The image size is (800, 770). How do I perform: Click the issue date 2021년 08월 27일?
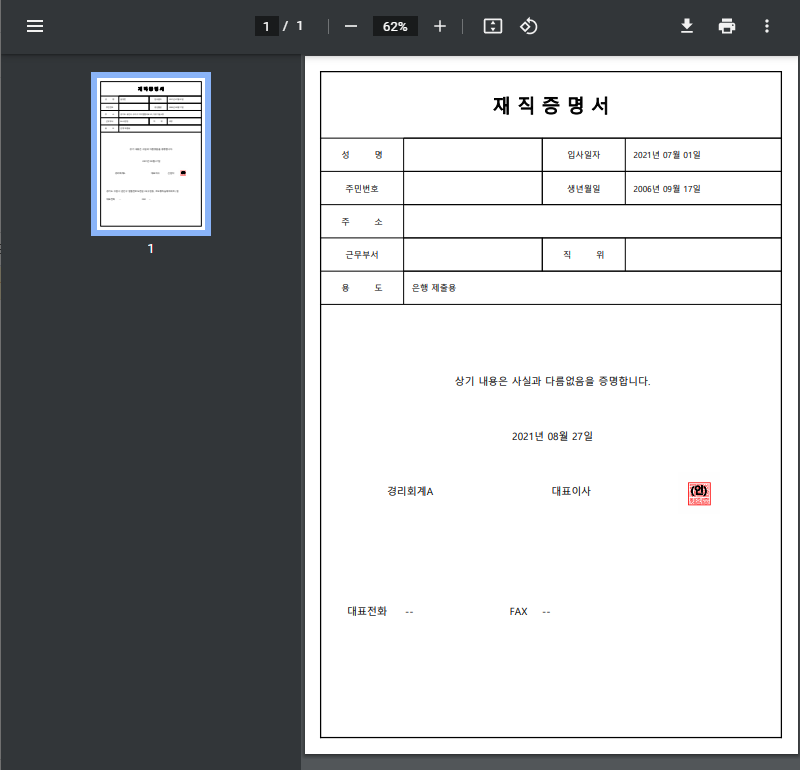click(552, 436)
